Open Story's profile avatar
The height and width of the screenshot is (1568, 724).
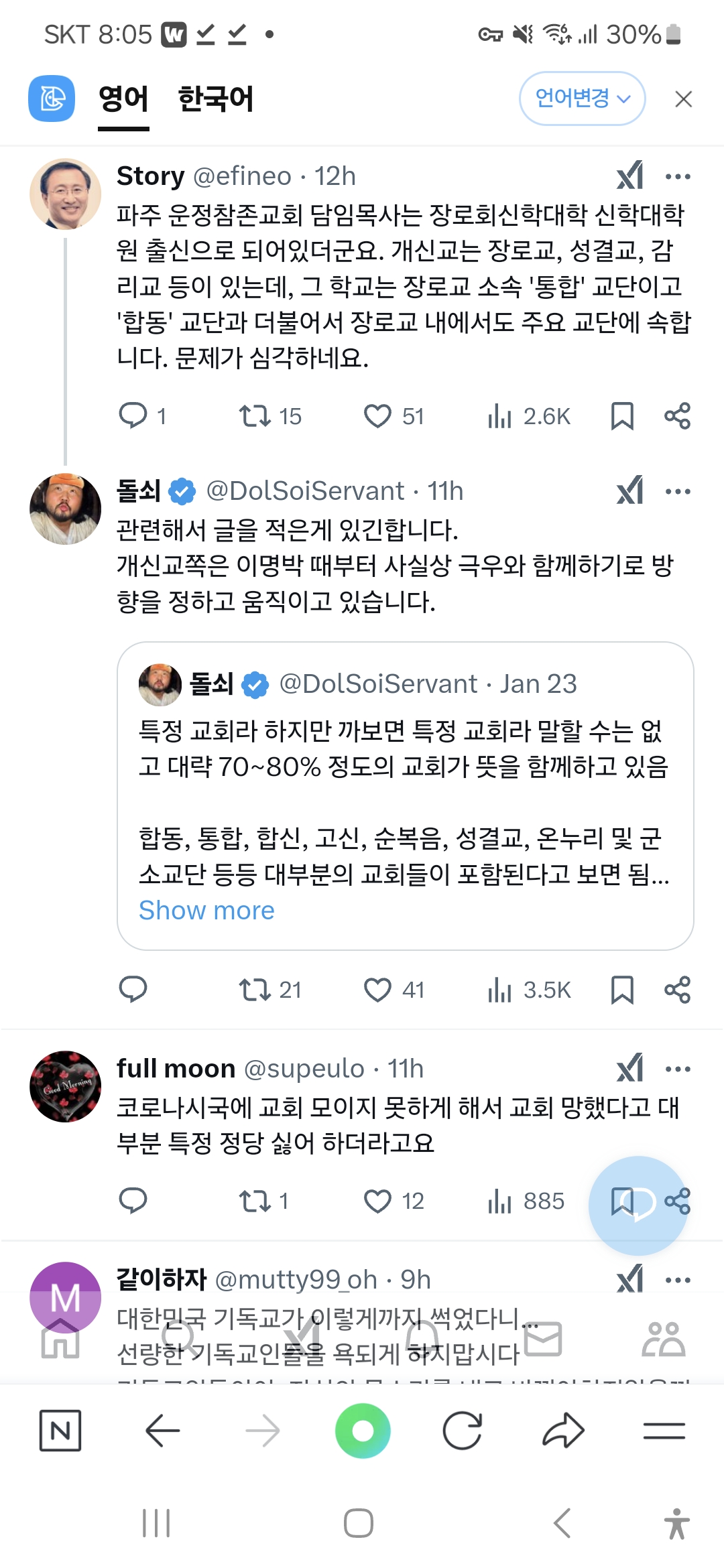coord(65,194)
